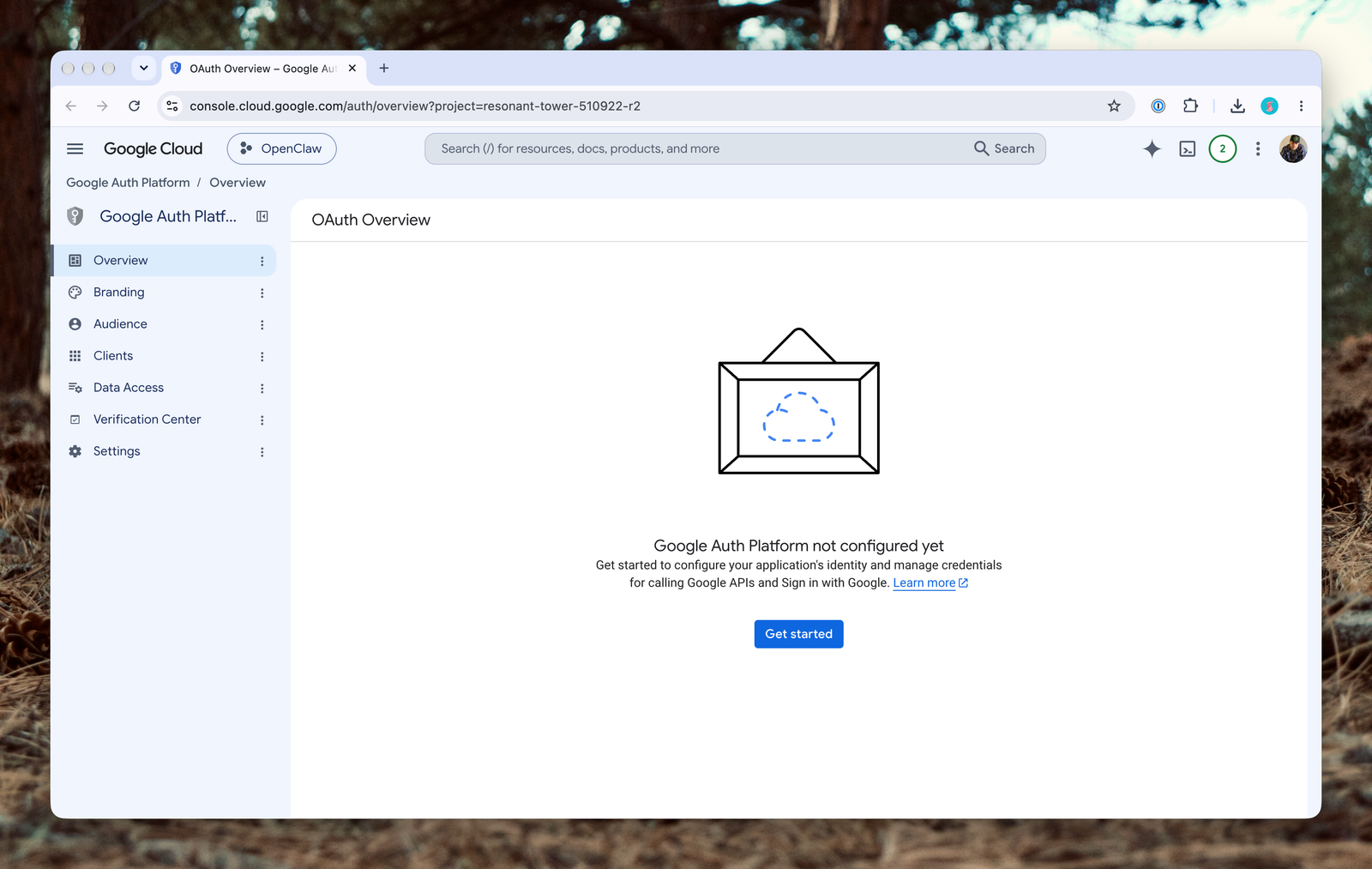Show browser downloads

(x=1237, y=106)
